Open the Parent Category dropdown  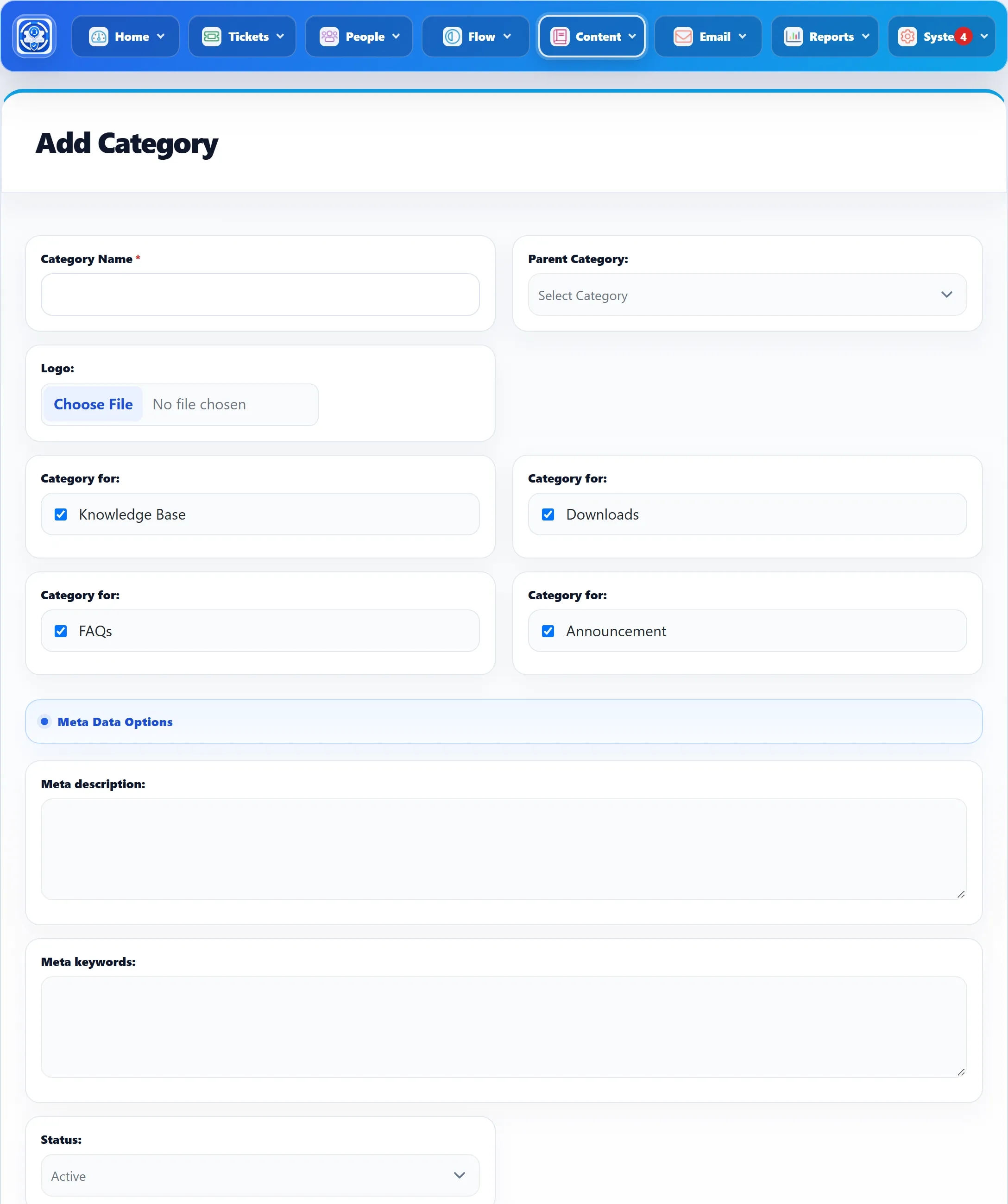tap(747, 295)
